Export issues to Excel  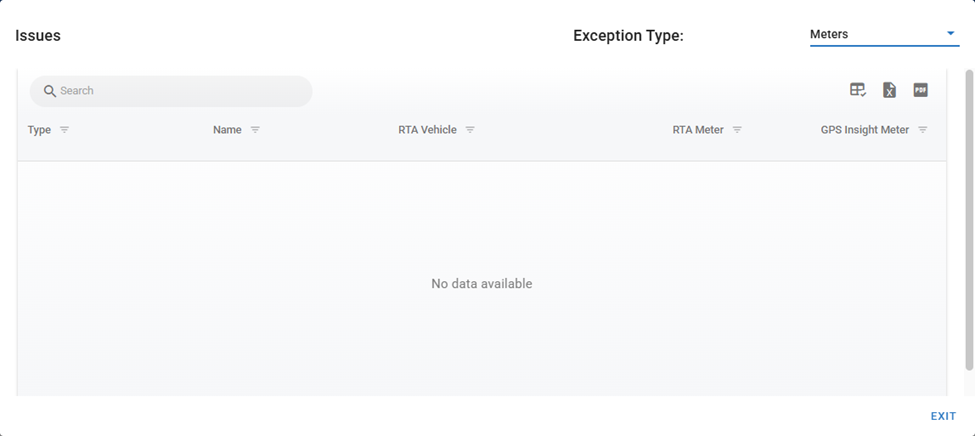click(889, 90)
